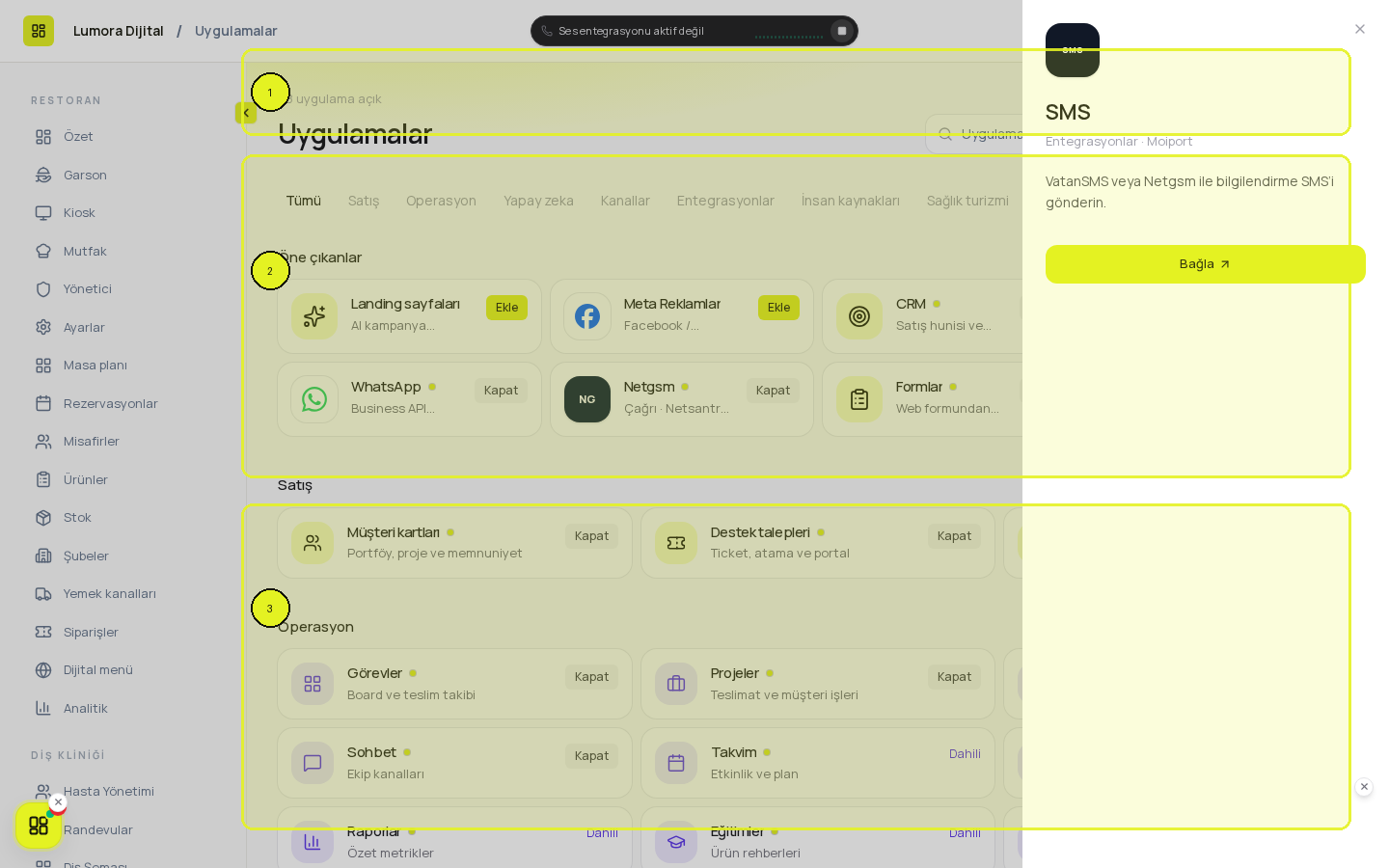This screenshot has height=868, width=1389.
Task: Click the Rezervasyonlar calendar icon
Action: [43, 403]
